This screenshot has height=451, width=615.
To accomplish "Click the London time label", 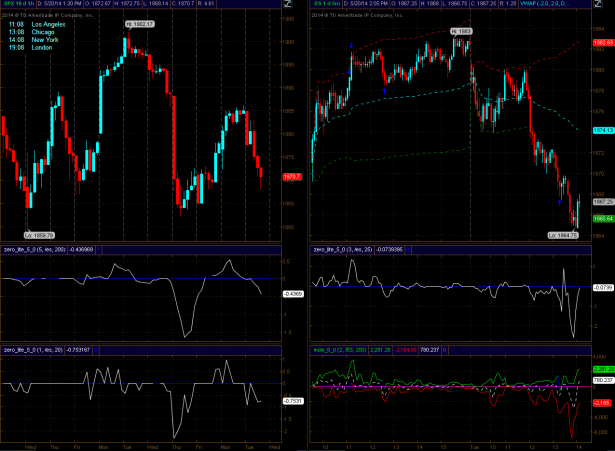I will pyautogui.click(x=42, y=48).
